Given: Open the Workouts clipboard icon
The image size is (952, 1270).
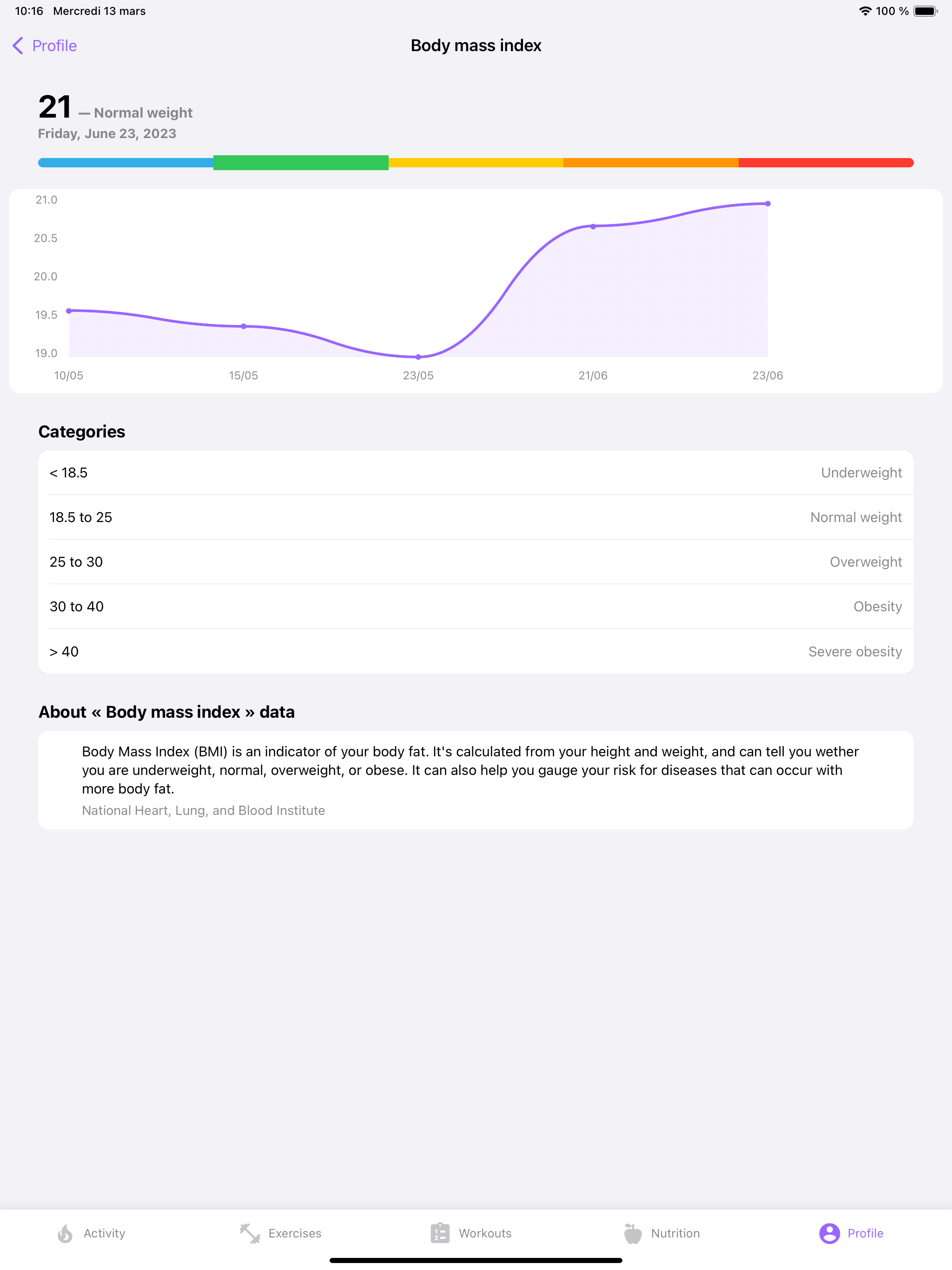Looking at the screenshot, I should (440, 1233).
